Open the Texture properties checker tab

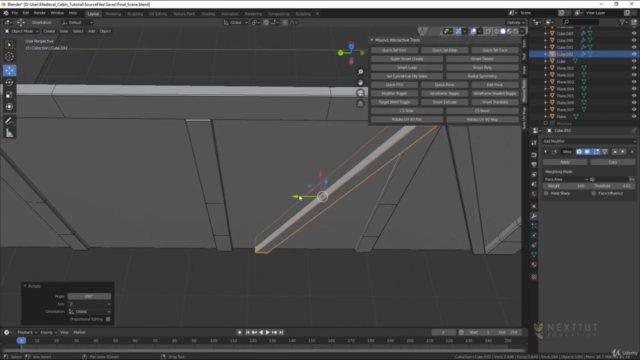(534, 277)
